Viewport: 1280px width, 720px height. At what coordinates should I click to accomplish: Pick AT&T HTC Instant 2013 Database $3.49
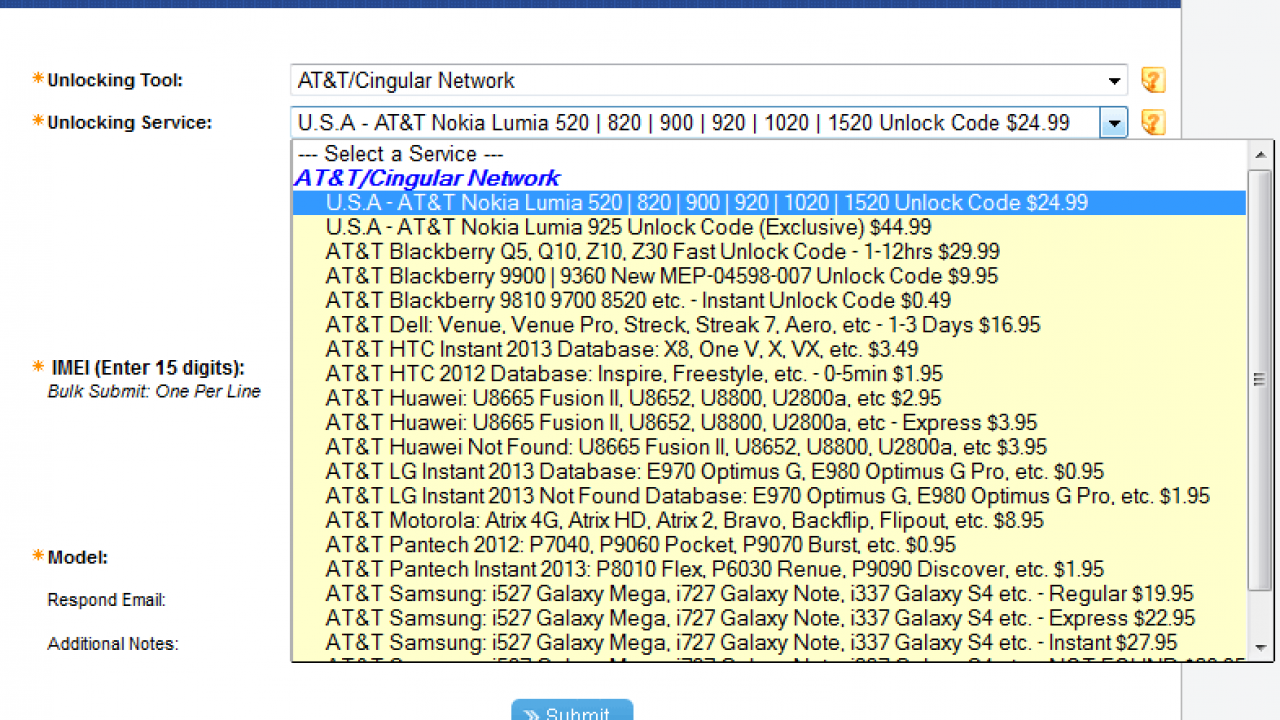769,349
